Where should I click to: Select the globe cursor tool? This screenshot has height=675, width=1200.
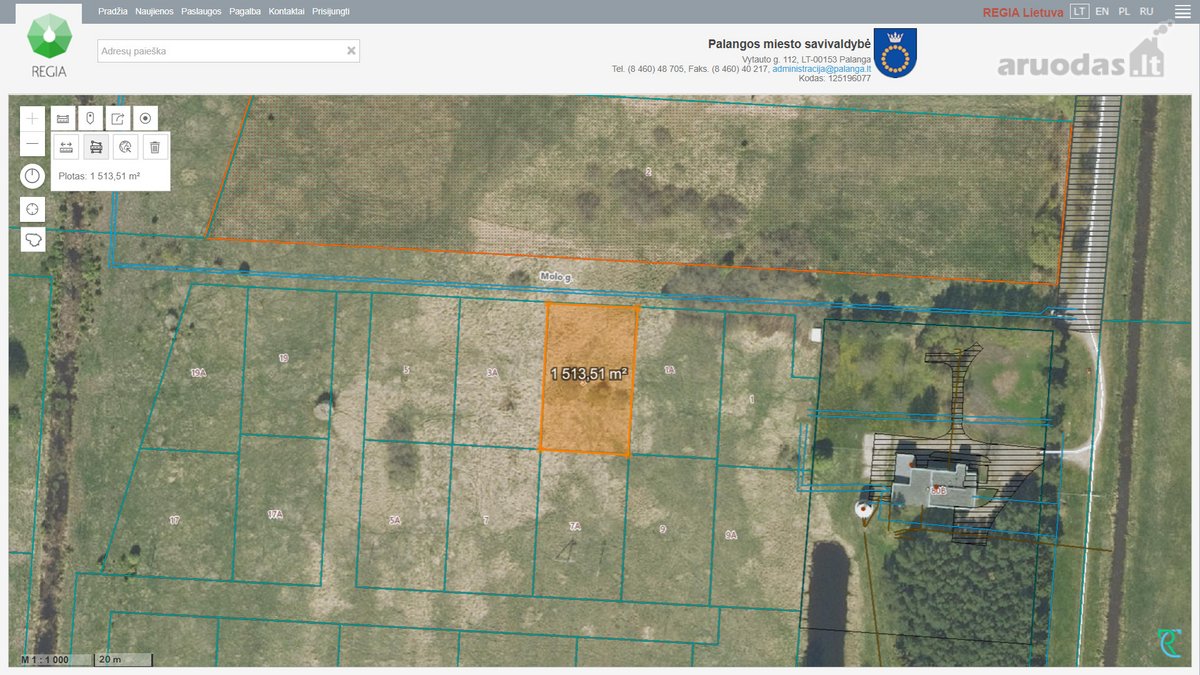[x=125, y=147]
